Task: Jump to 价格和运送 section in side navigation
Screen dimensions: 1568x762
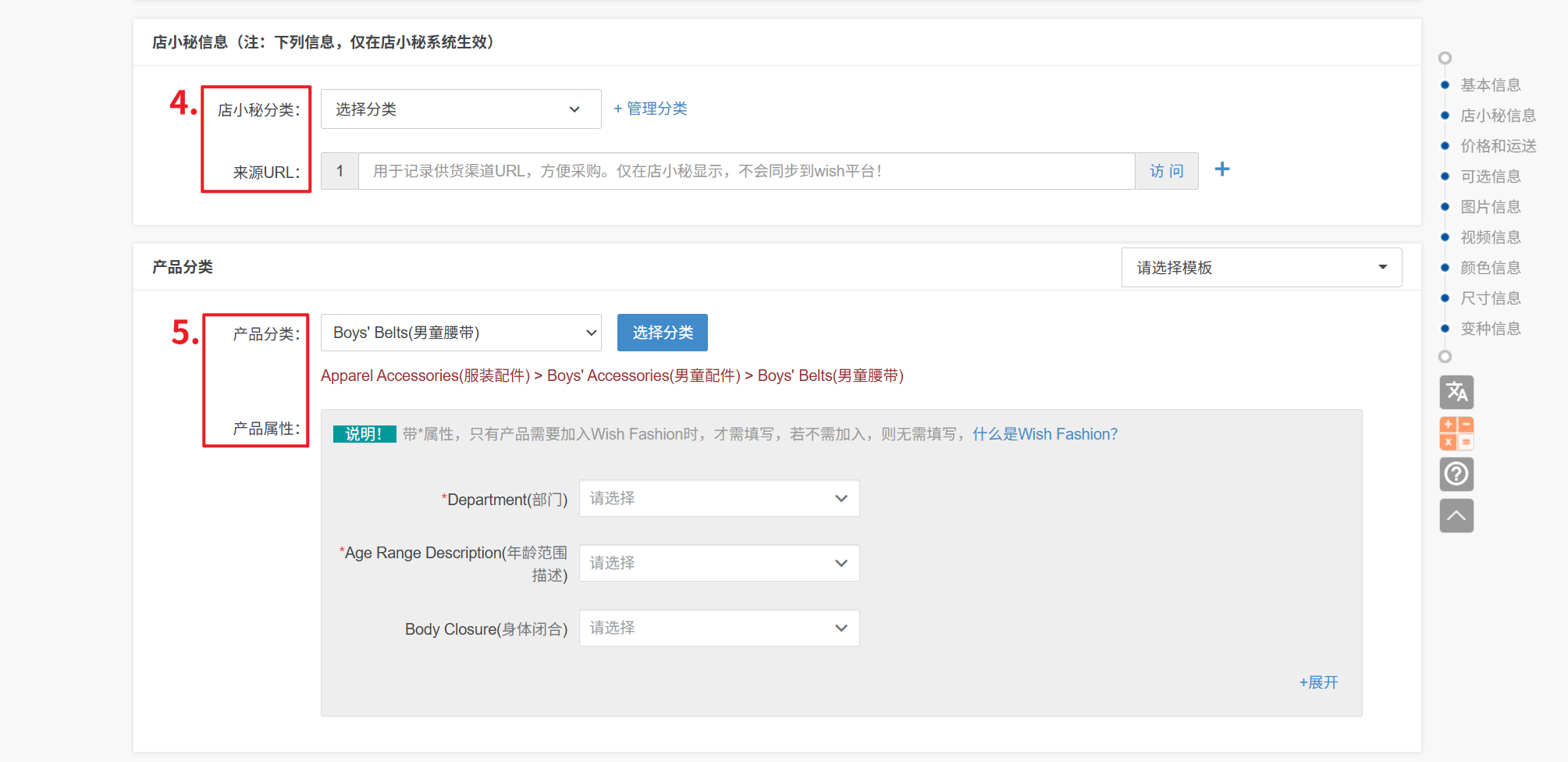Action: [1498, 146]
